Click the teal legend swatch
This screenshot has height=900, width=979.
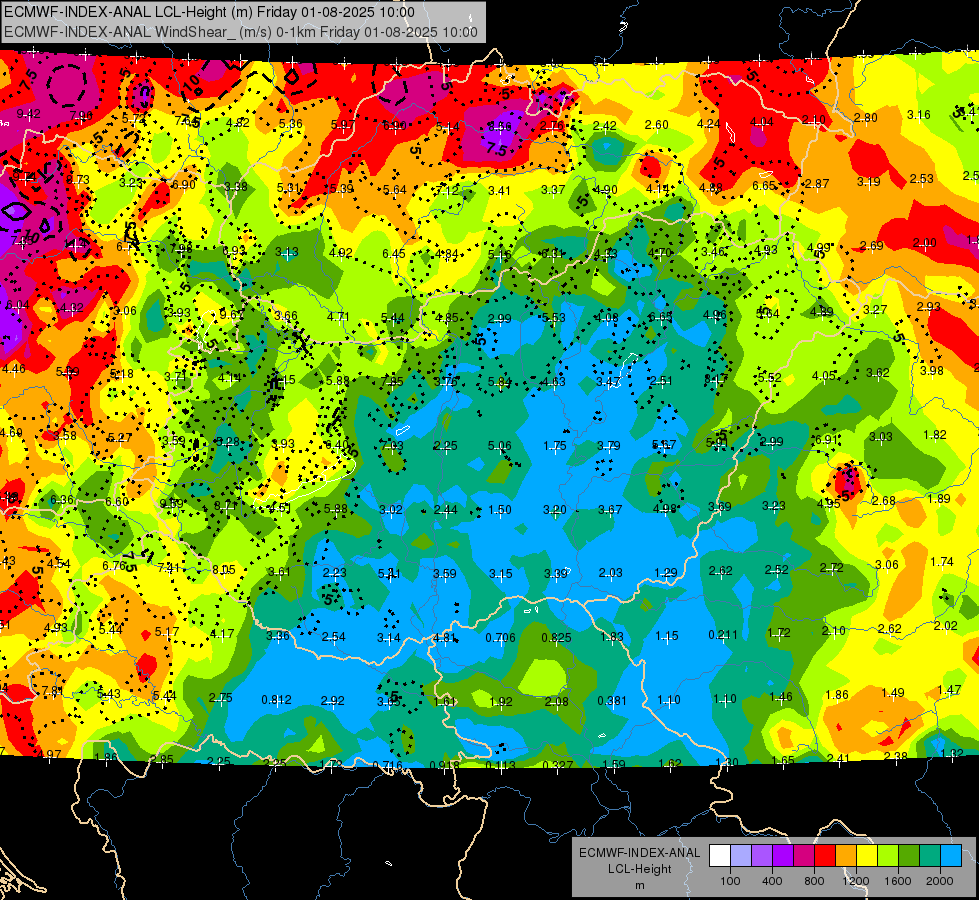pyautogui.click(x=929, y=856)
